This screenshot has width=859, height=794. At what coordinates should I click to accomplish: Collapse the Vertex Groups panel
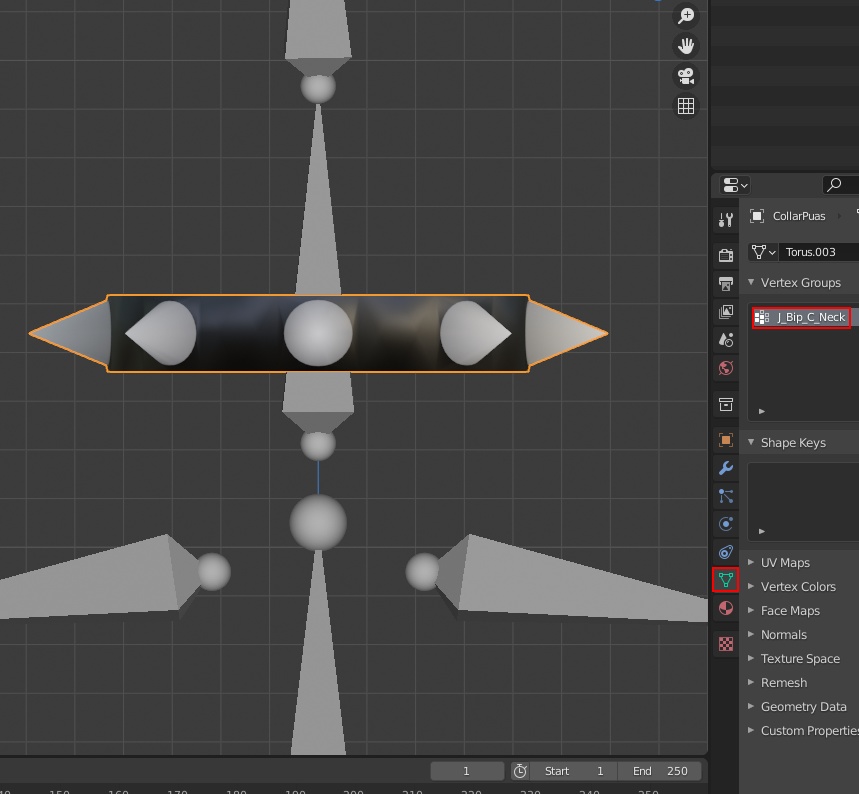click(x=751, y=283)
